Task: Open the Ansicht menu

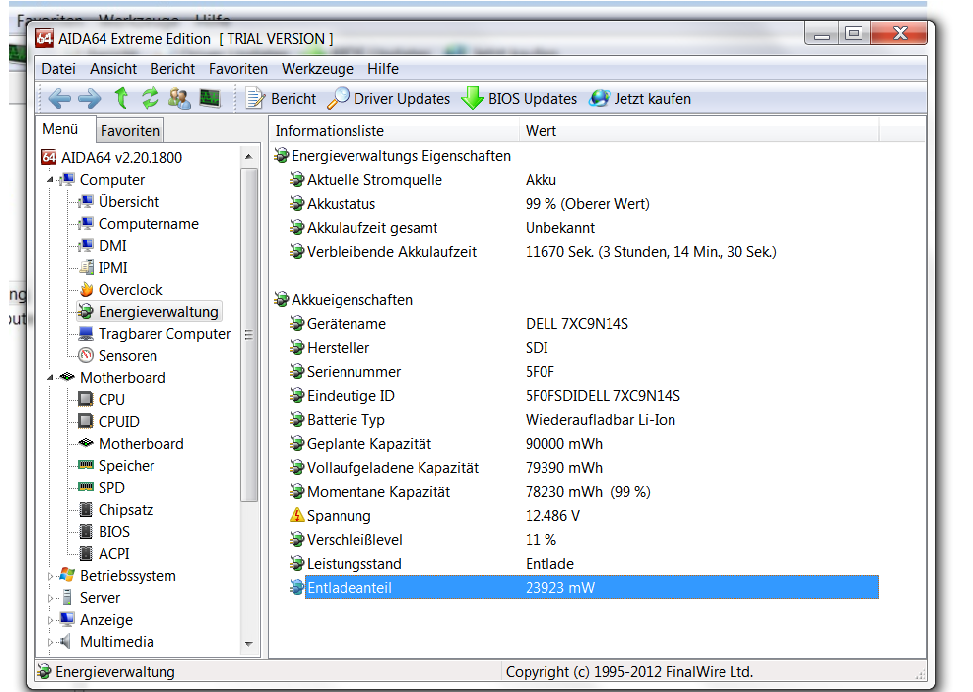Action: 114,69
